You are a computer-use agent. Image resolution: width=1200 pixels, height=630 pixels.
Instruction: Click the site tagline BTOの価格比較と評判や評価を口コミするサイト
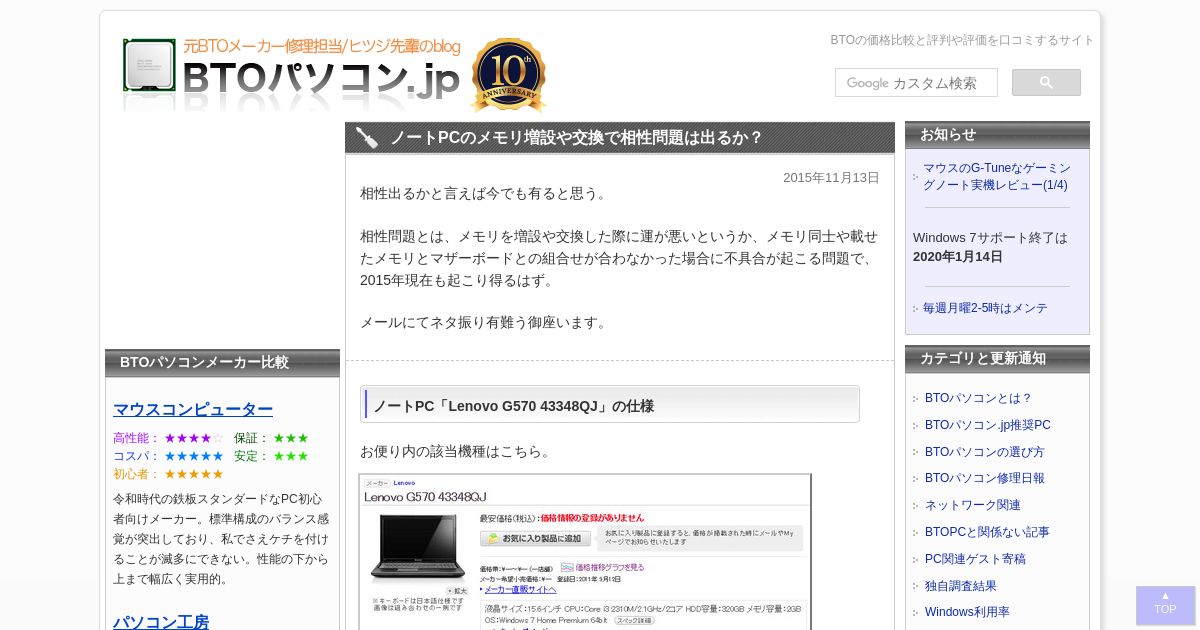click(962, 40)
